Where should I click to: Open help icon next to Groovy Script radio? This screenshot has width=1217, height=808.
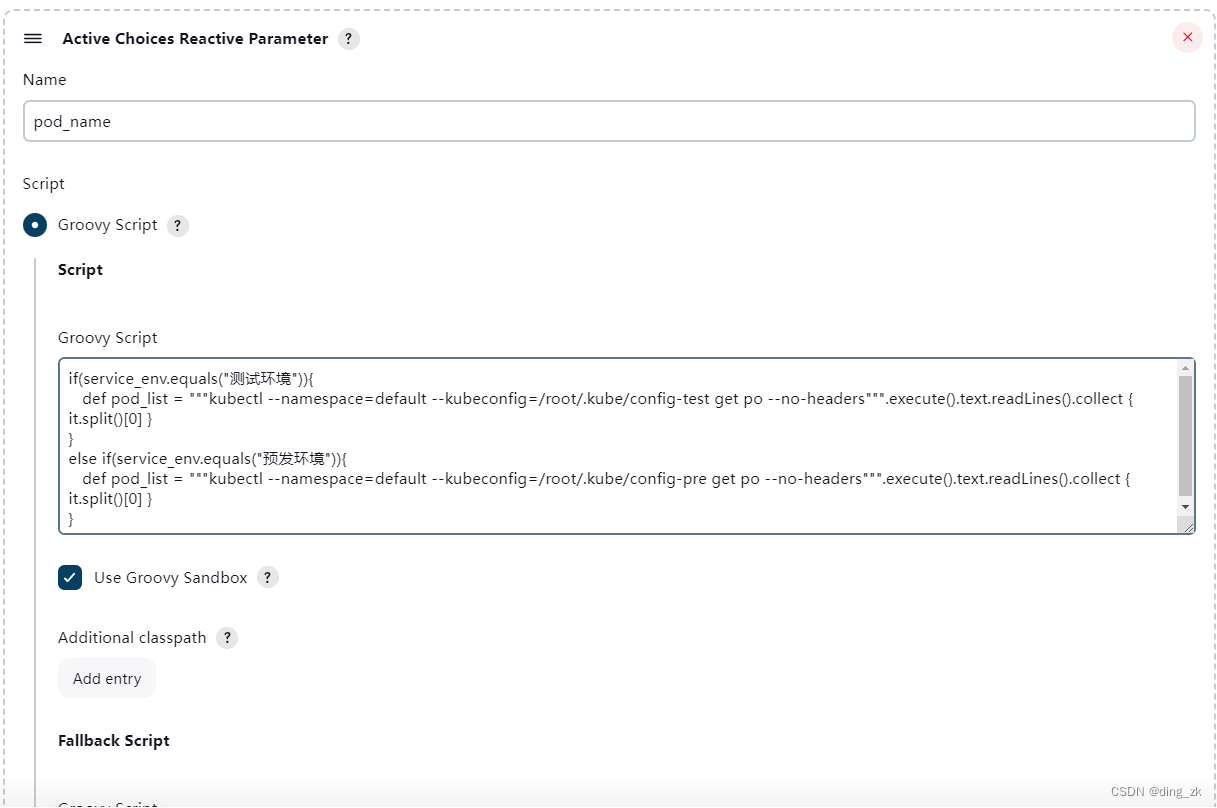coord(177,226)
